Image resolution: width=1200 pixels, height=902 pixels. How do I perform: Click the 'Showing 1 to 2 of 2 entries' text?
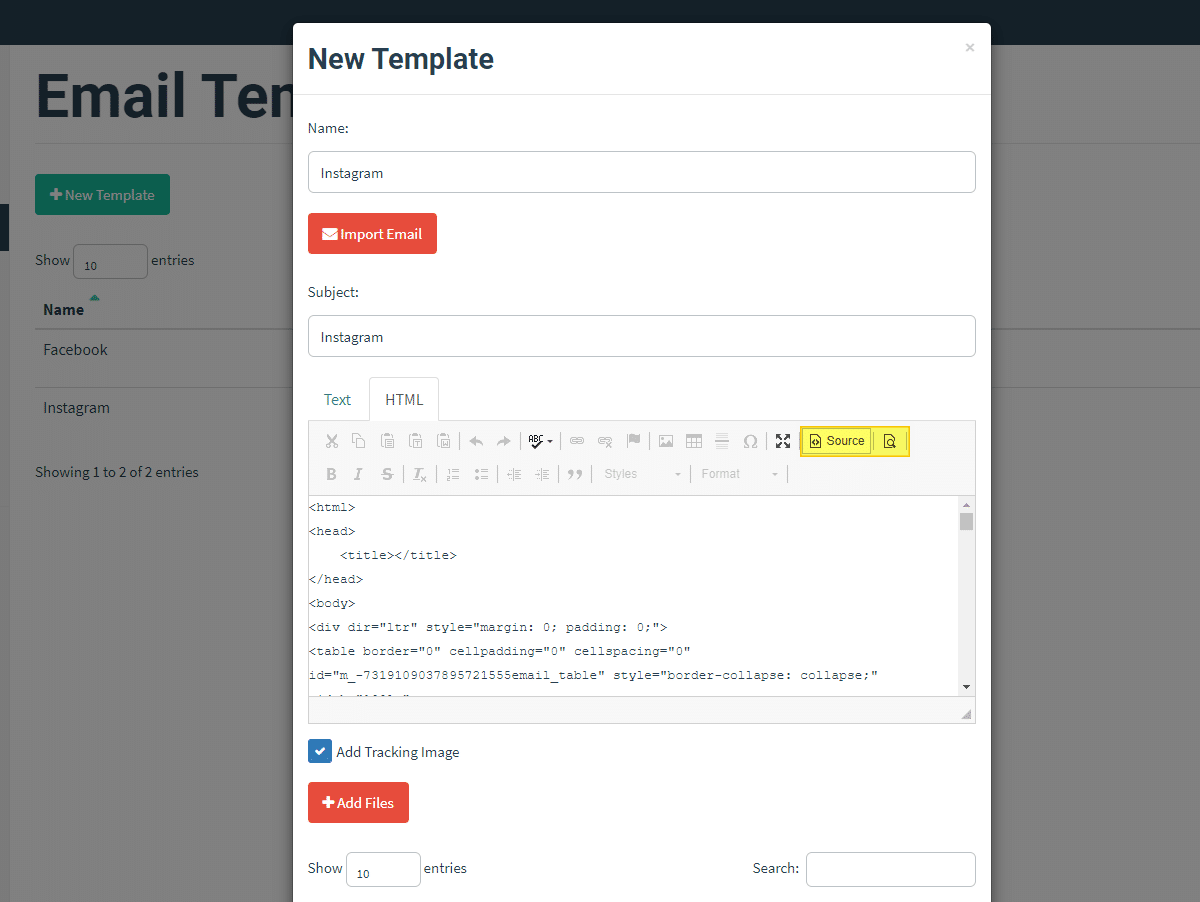click(117, 472)
